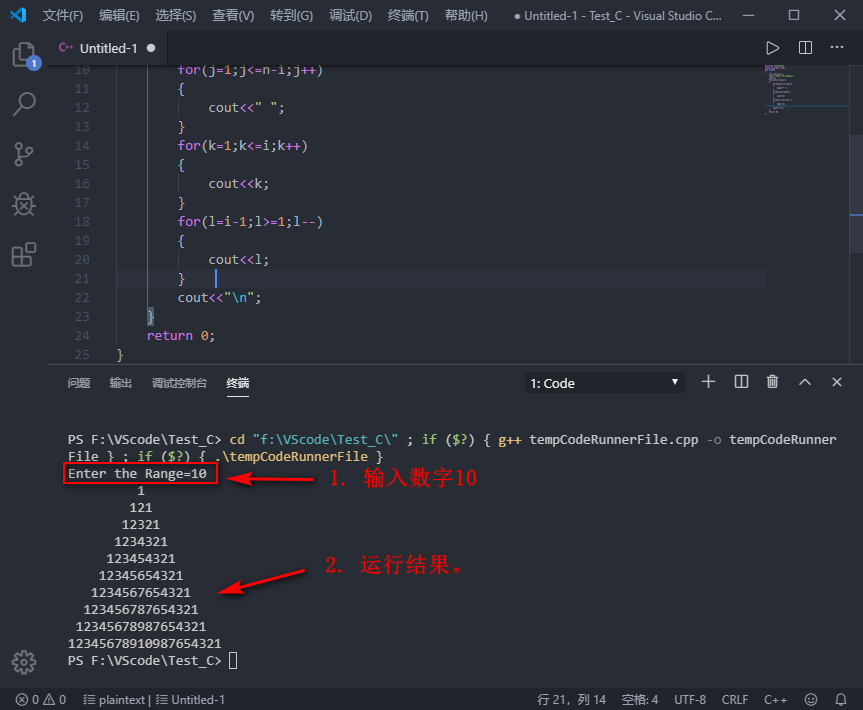
Task: Open the Explorer sidebar
Action: coord(24,55)
